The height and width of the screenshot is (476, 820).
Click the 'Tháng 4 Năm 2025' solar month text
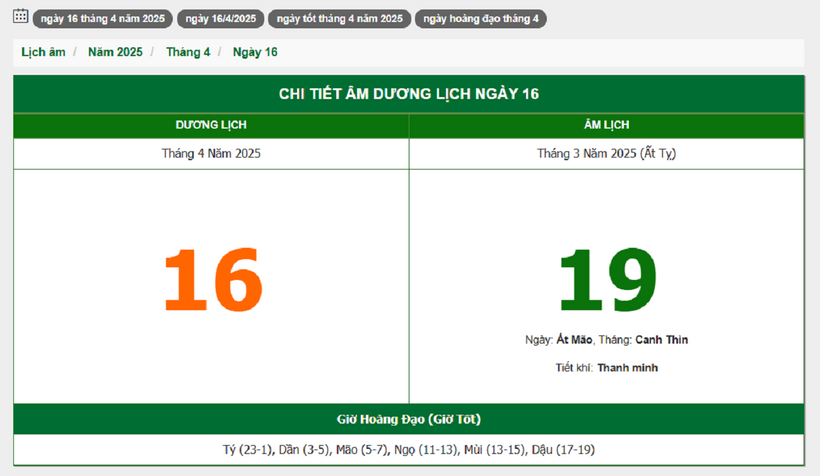point(211,153)
